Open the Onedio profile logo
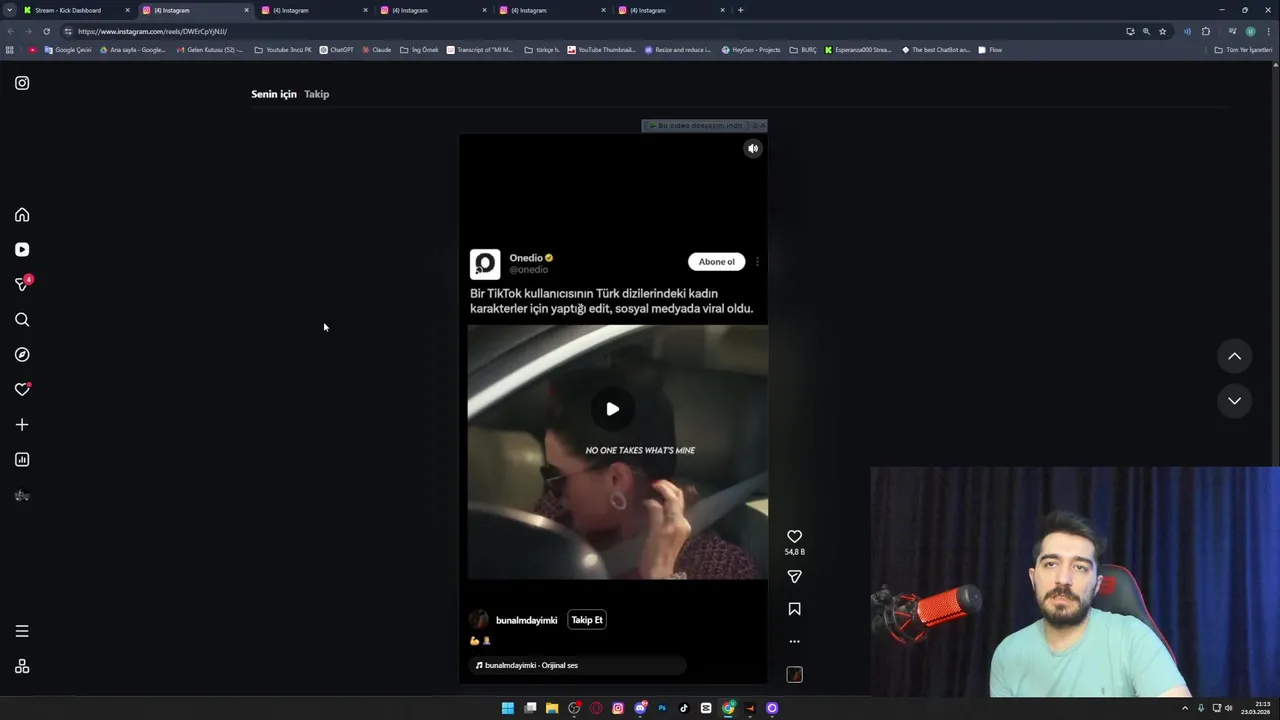 click(485, 264)
